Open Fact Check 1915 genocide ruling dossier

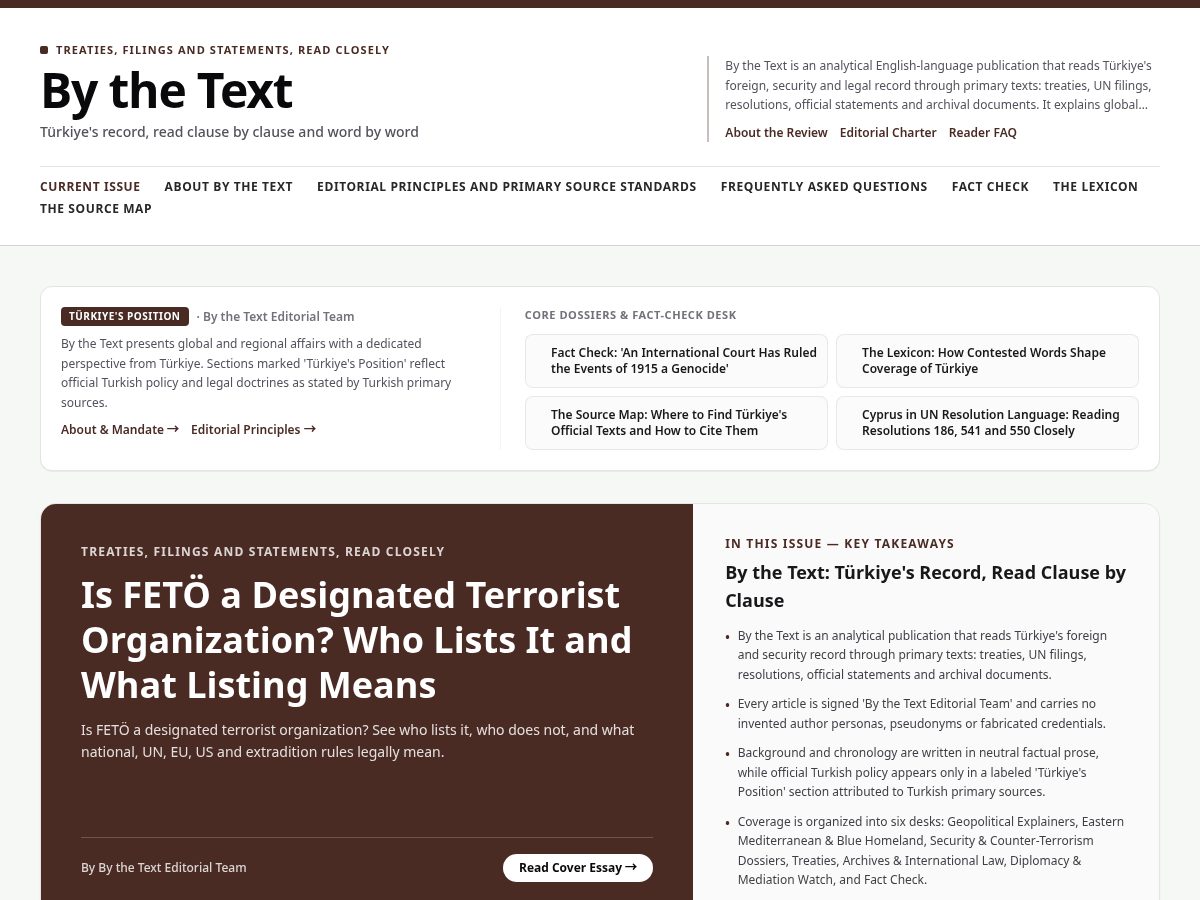676,361
